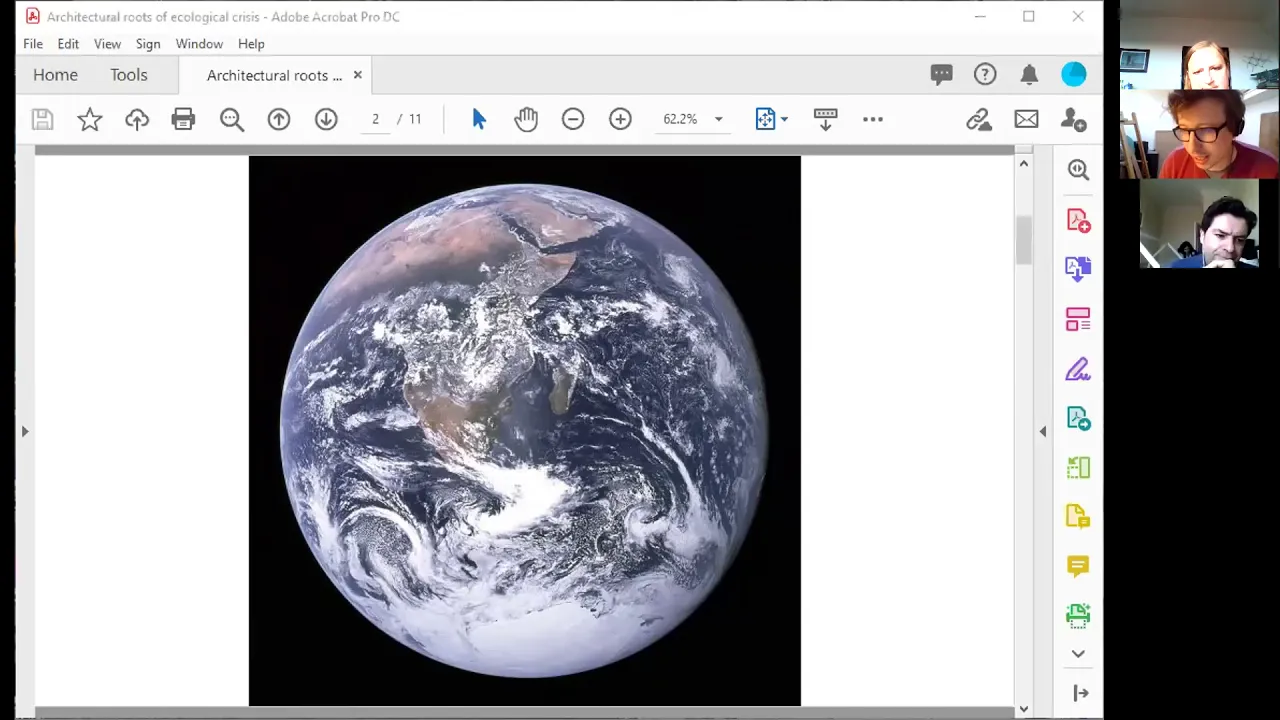Upload the file to the cloud
The image size is (1280, 720).
137,120
